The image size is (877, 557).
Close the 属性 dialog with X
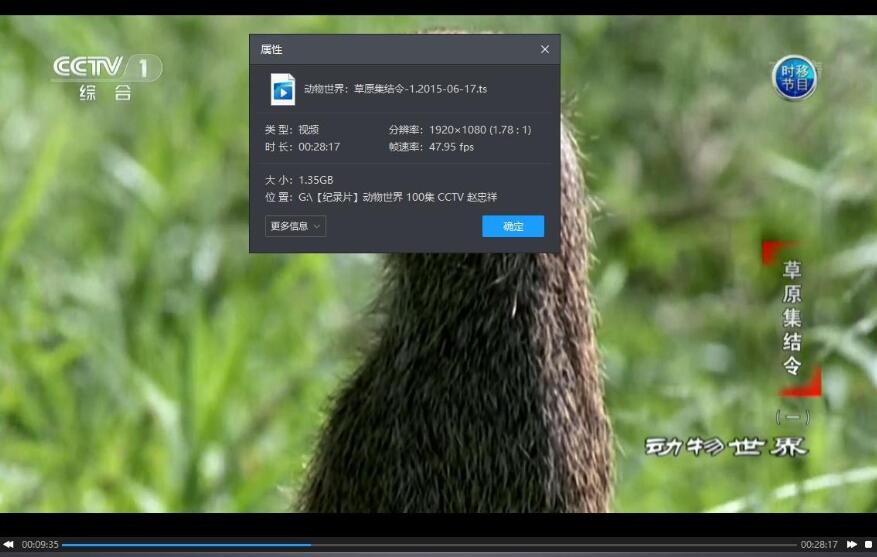[545, 50]
